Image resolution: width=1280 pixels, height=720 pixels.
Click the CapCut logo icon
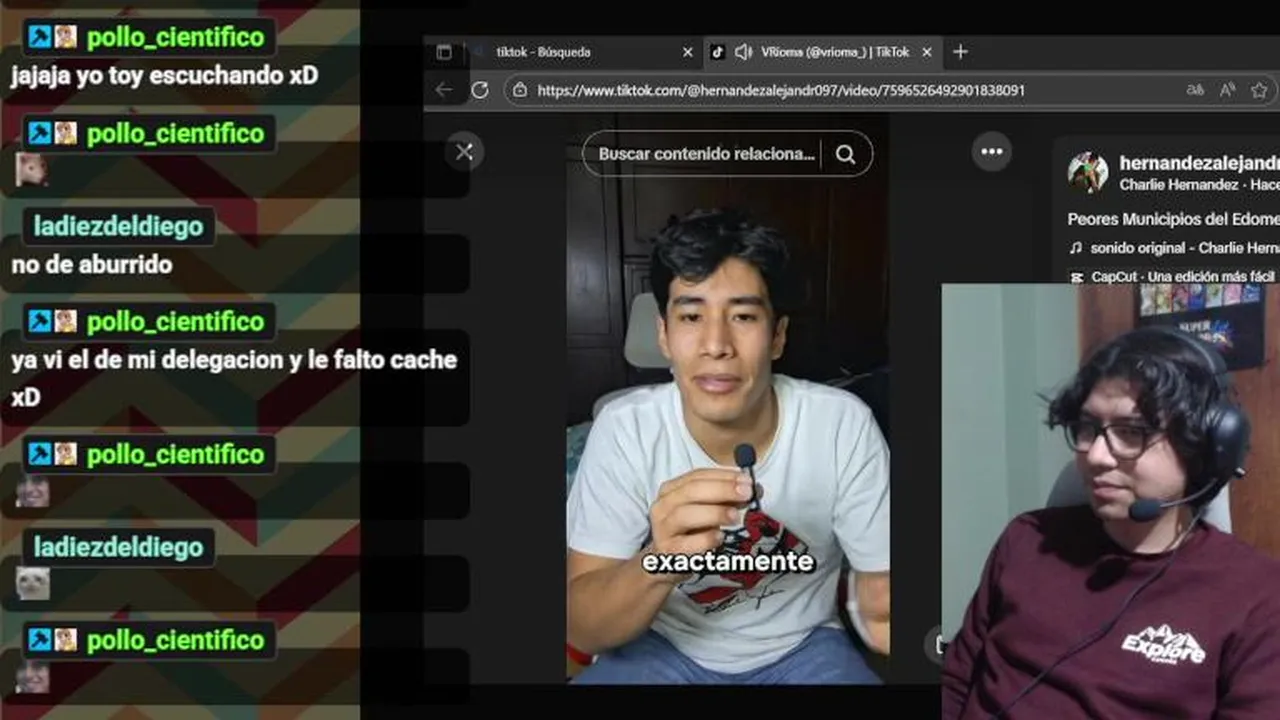click(1076, 277)
